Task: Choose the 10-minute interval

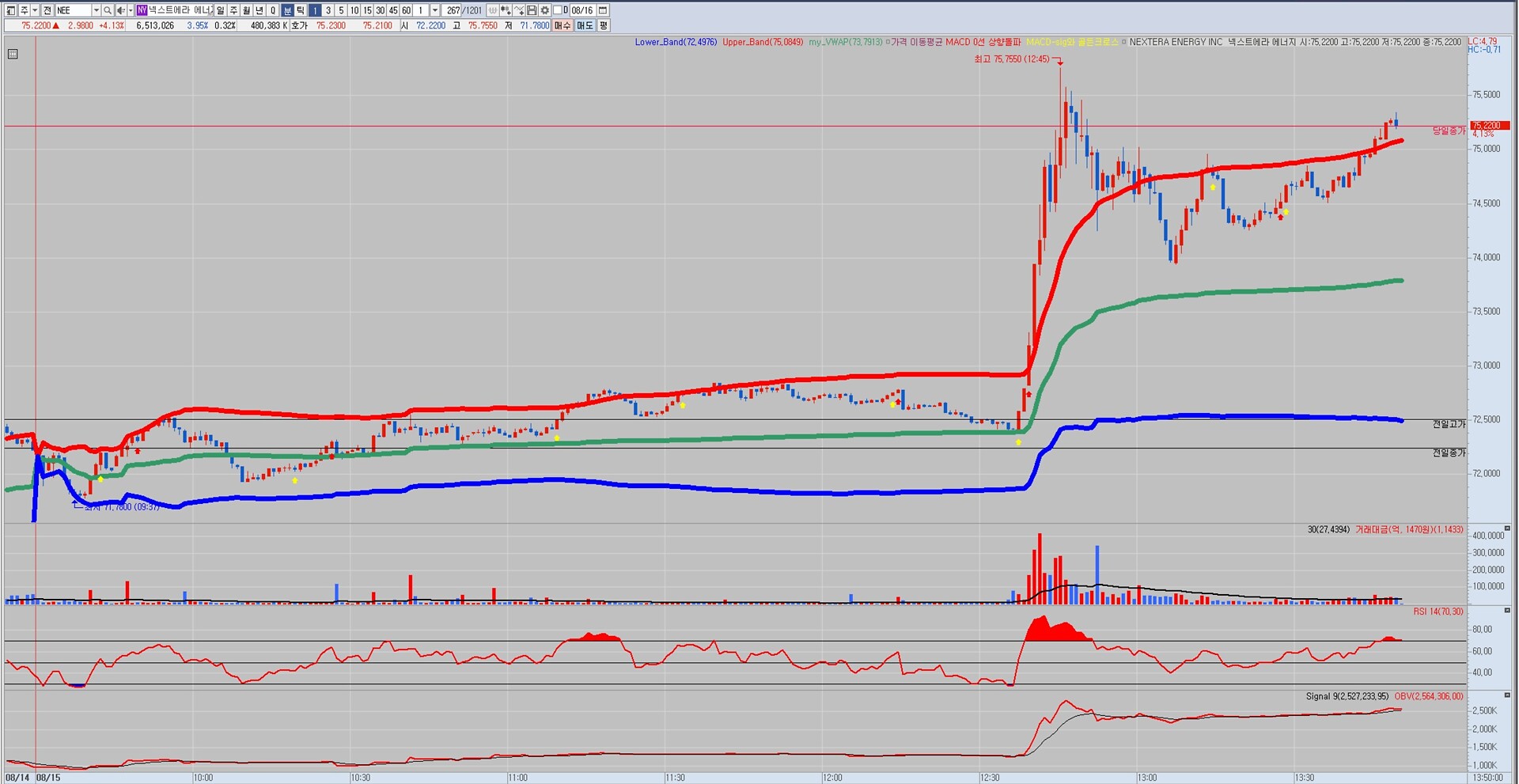Action: tap(354, 10)
